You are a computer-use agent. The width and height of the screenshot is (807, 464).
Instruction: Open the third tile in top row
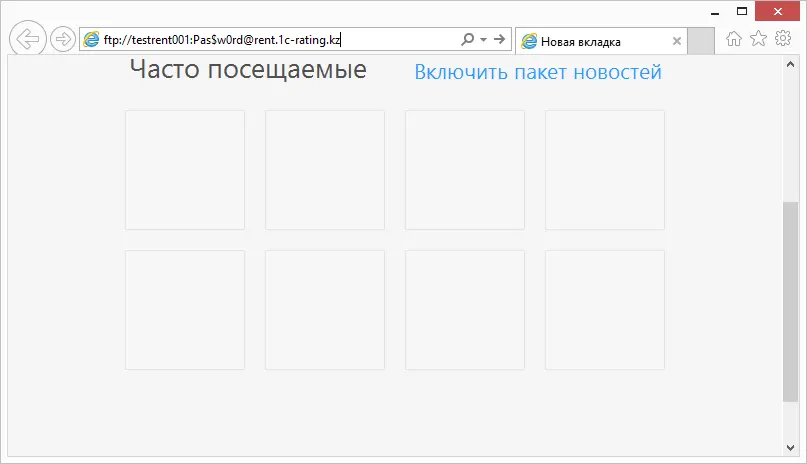465,170
